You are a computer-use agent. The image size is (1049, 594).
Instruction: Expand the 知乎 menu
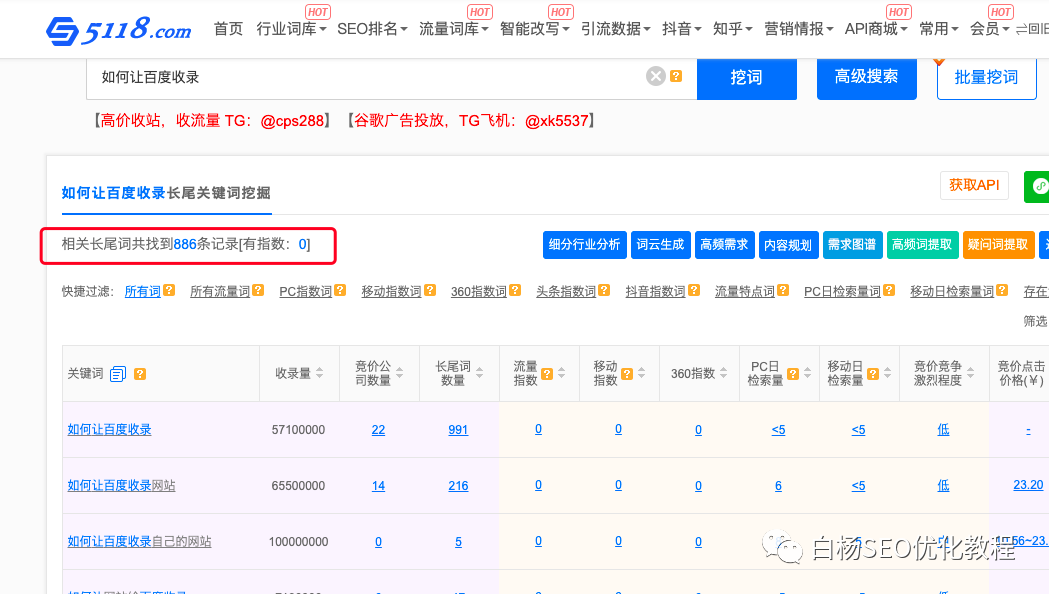733,29
